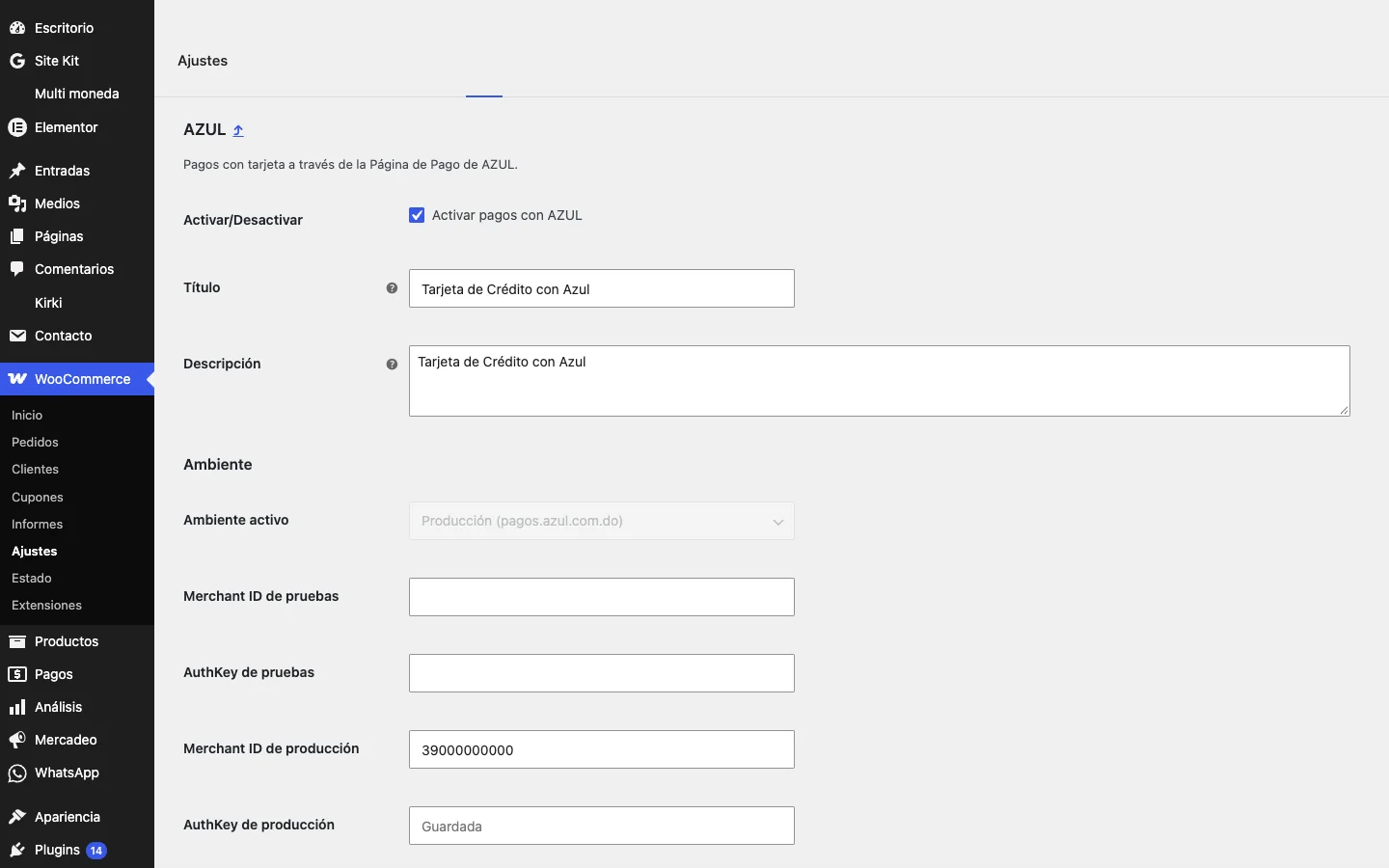Click the Plugins plug icon

tap(17, 850)
